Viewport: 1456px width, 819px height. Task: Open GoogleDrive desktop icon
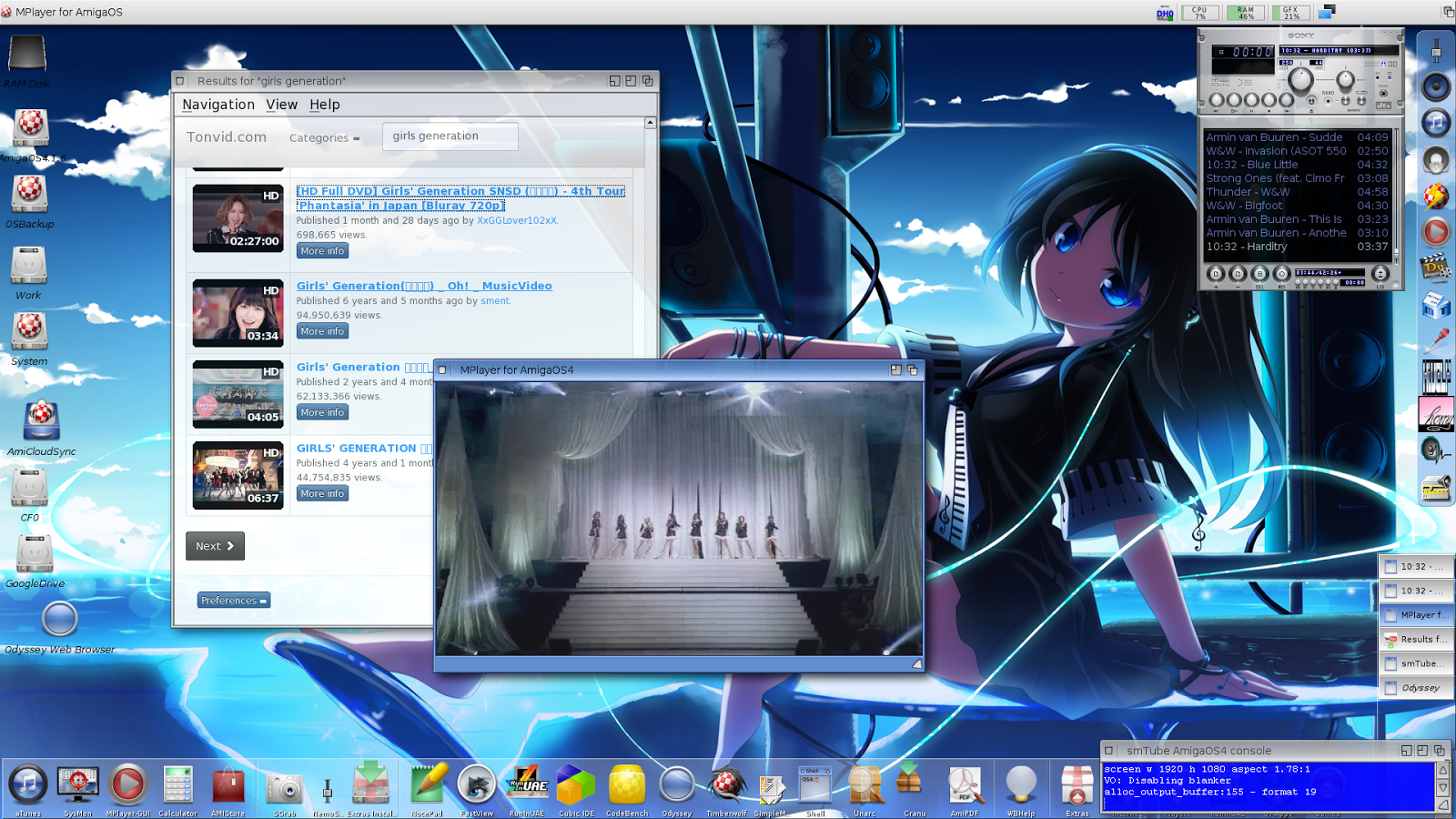click(35, 553)
